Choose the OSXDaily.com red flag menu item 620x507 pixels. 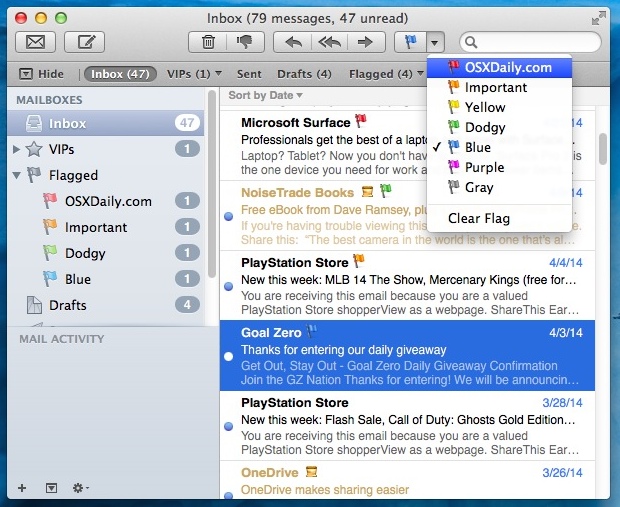499,68
